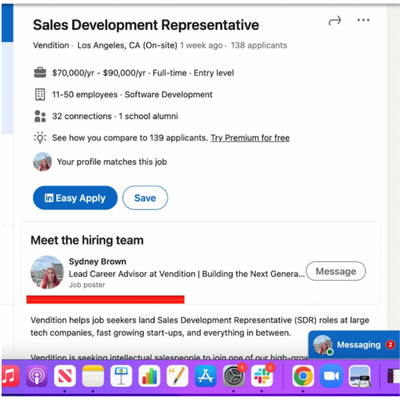Open Sydney Brown's profile name link
The image size is (400, 400).
tap(97, 261)
